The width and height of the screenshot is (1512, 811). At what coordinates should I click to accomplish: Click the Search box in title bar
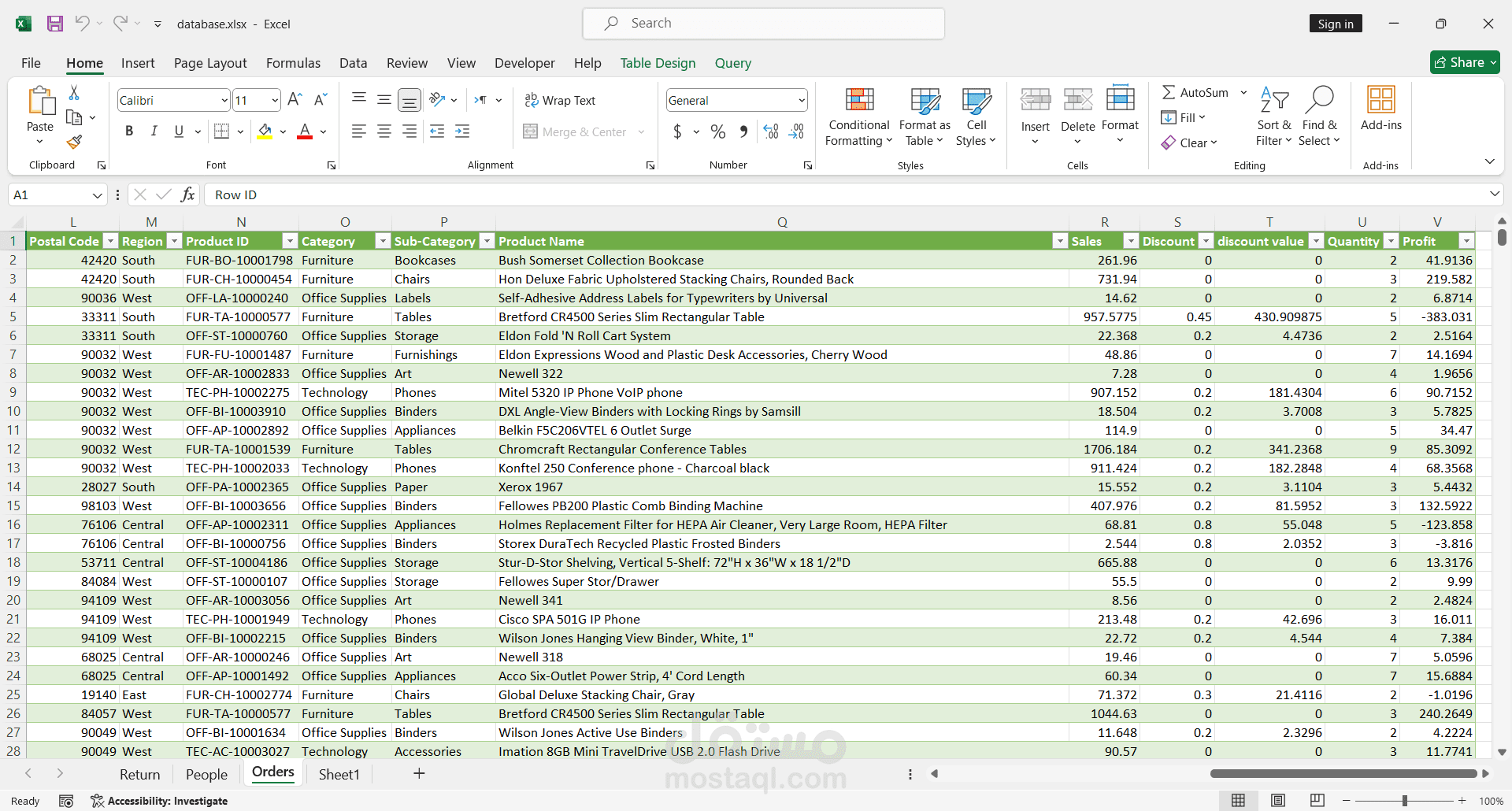763,24
